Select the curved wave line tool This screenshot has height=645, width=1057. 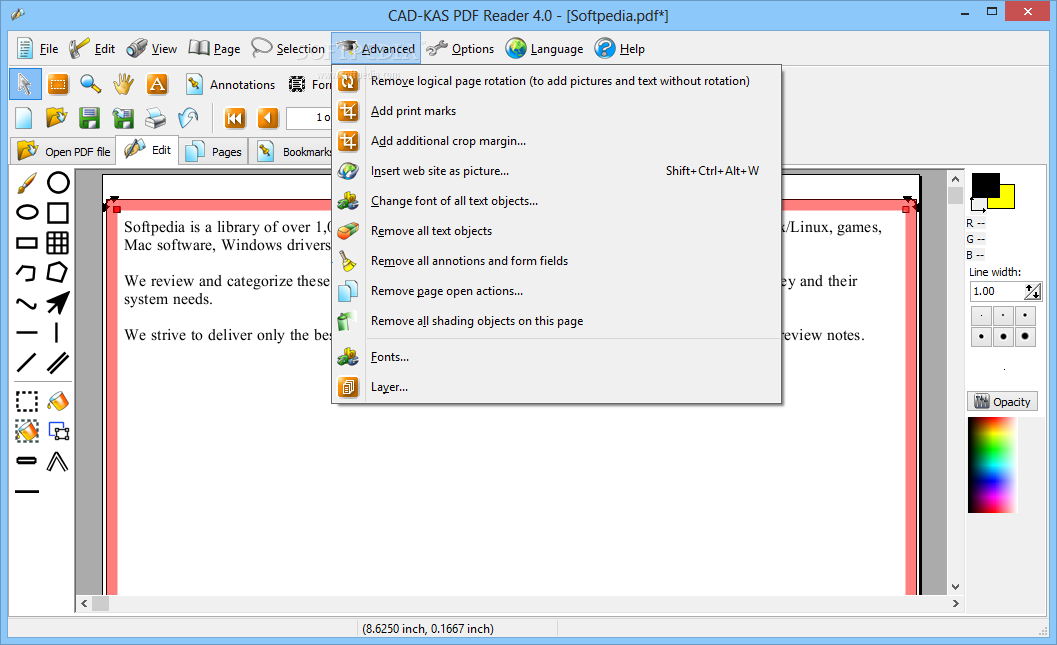(x=26, y=303)
